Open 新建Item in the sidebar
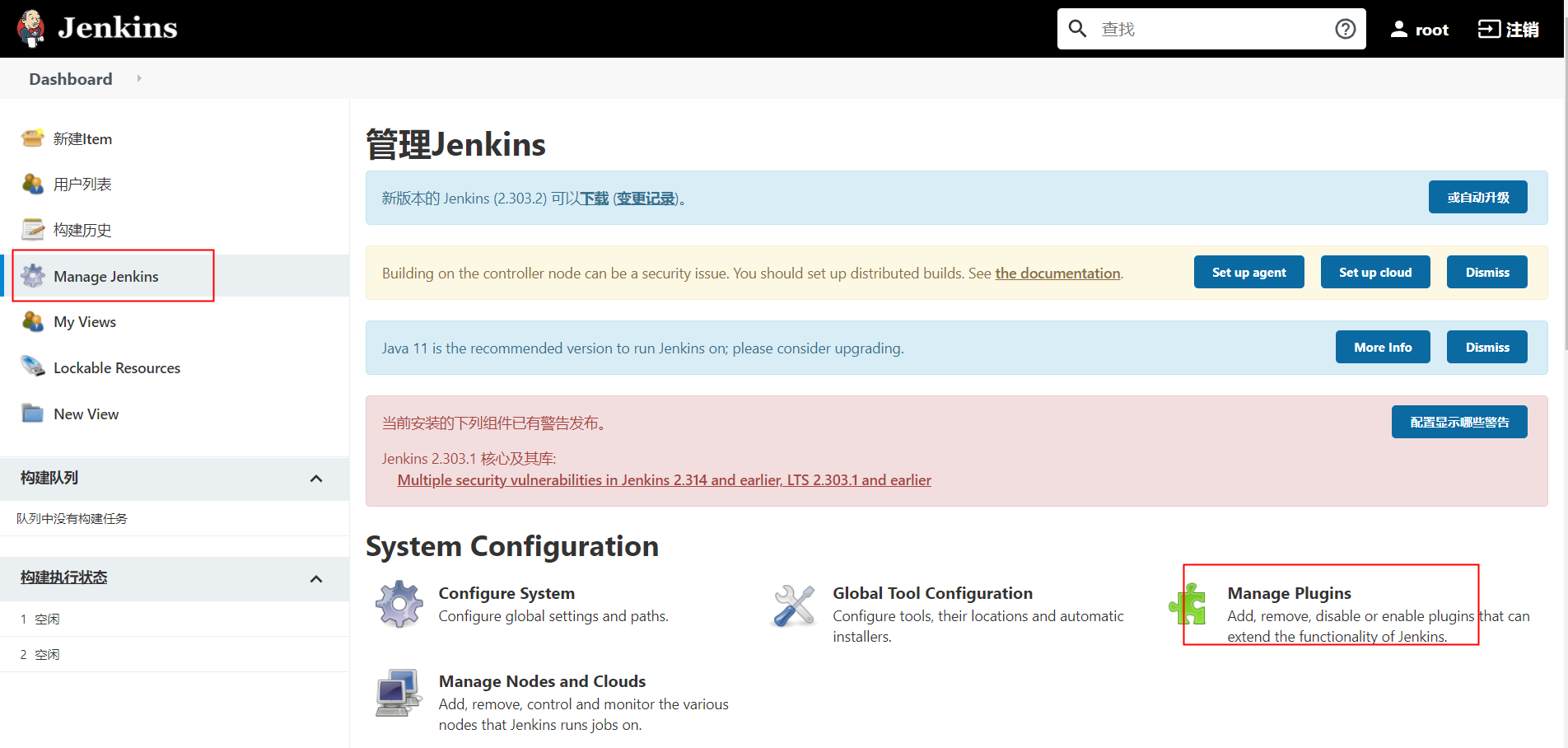This screenshot has width=1568, height=748. click(x=82, y=138)
